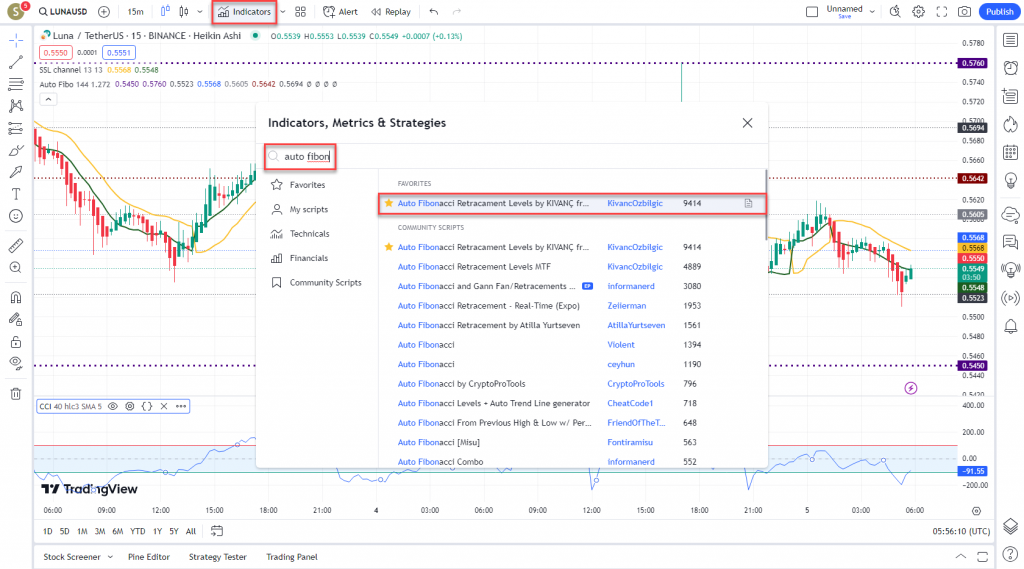Click the add symbol compare plus icon
The width and height of the screenshot is (1024, 569).
[104, 12]
